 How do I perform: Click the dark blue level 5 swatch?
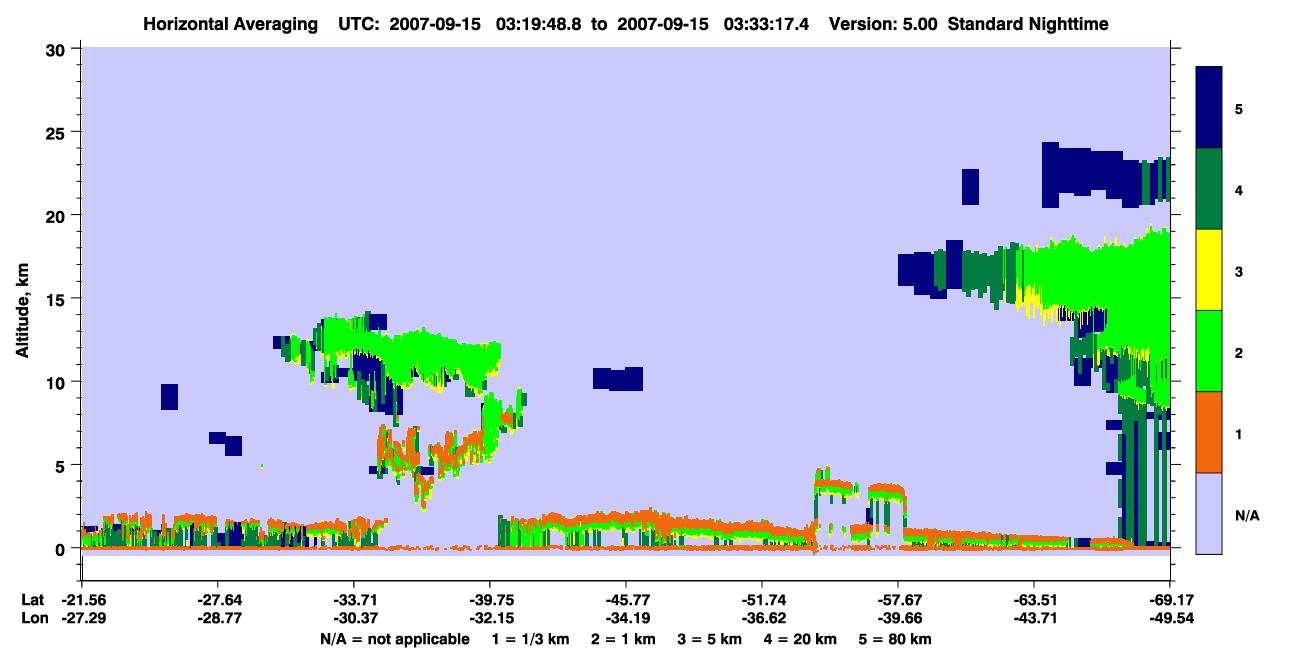click(x=1209, y=108)
